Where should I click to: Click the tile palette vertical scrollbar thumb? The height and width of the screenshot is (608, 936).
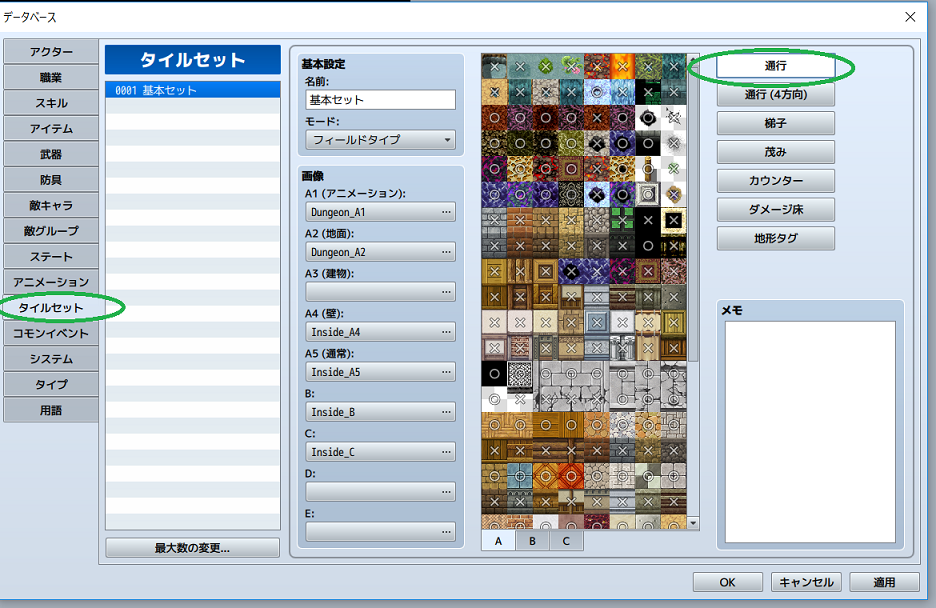coord(693,212)
